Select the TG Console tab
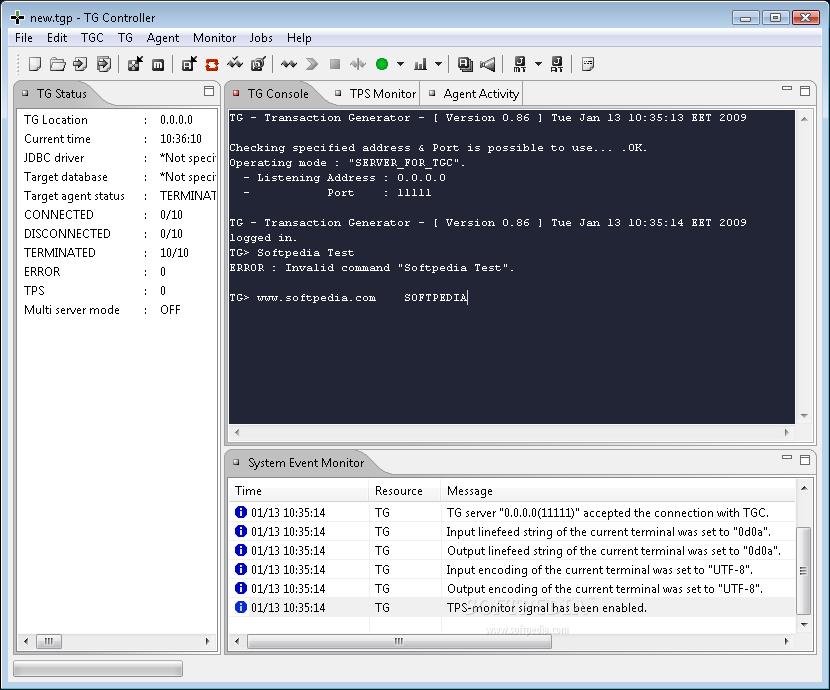 click(x=271, y=94)
